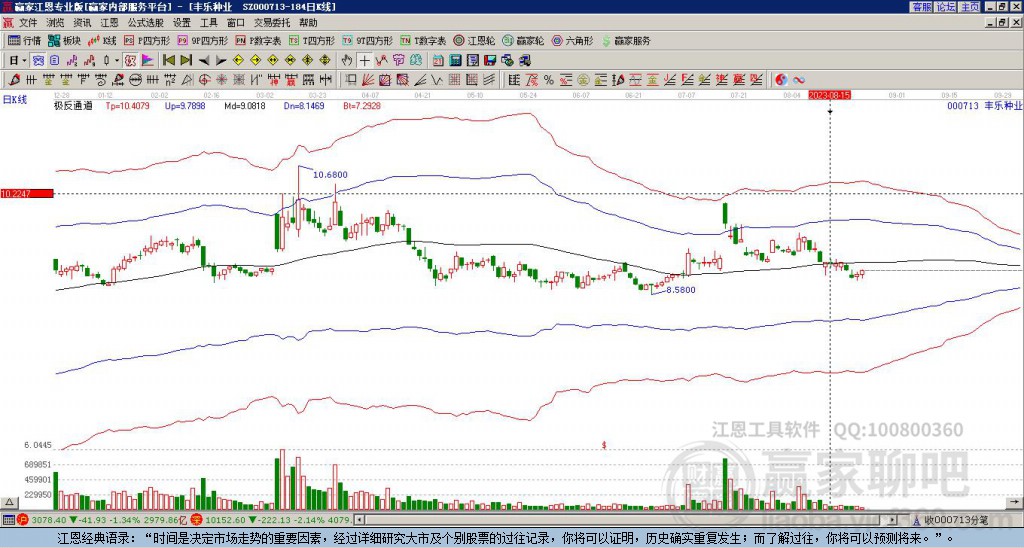Toggle the crosshair cursor tool
This screenshot has height=548, width=1024.
point(364,60)
